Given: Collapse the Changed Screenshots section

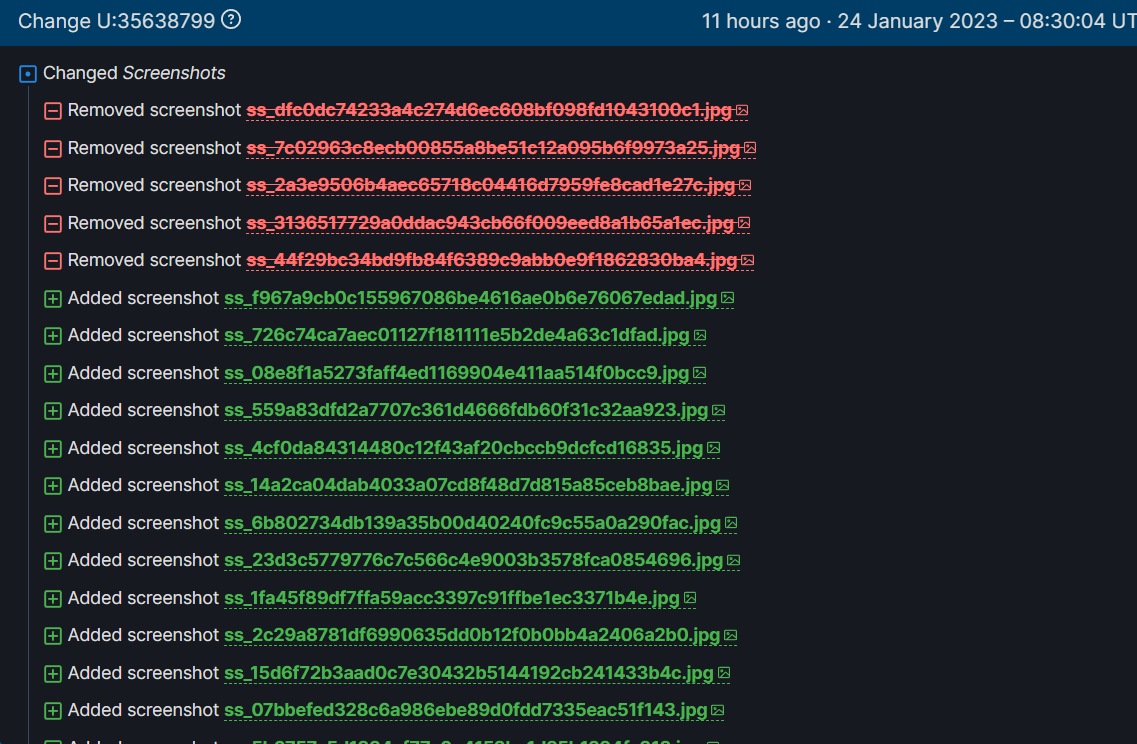Looking at the screenshot, I should 28,73.
